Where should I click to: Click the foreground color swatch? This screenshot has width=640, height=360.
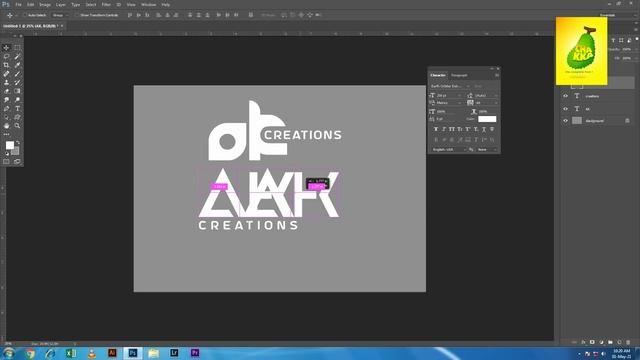click(9, 145)
